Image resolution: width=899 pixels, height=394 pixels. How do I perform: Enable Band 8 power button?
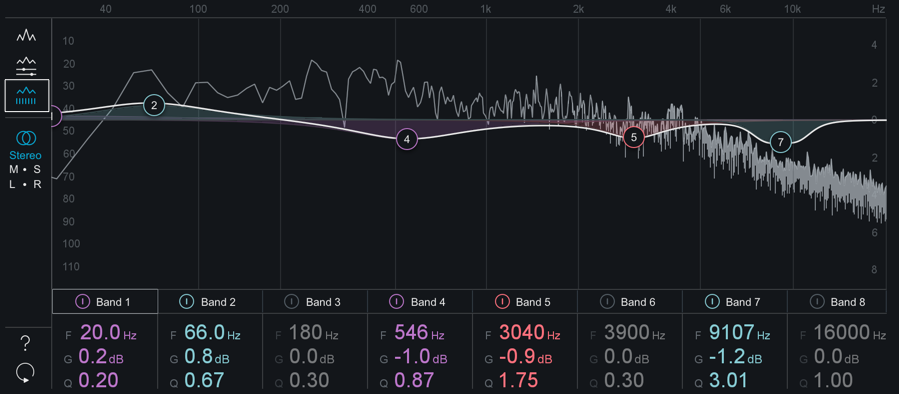point(817,302)
